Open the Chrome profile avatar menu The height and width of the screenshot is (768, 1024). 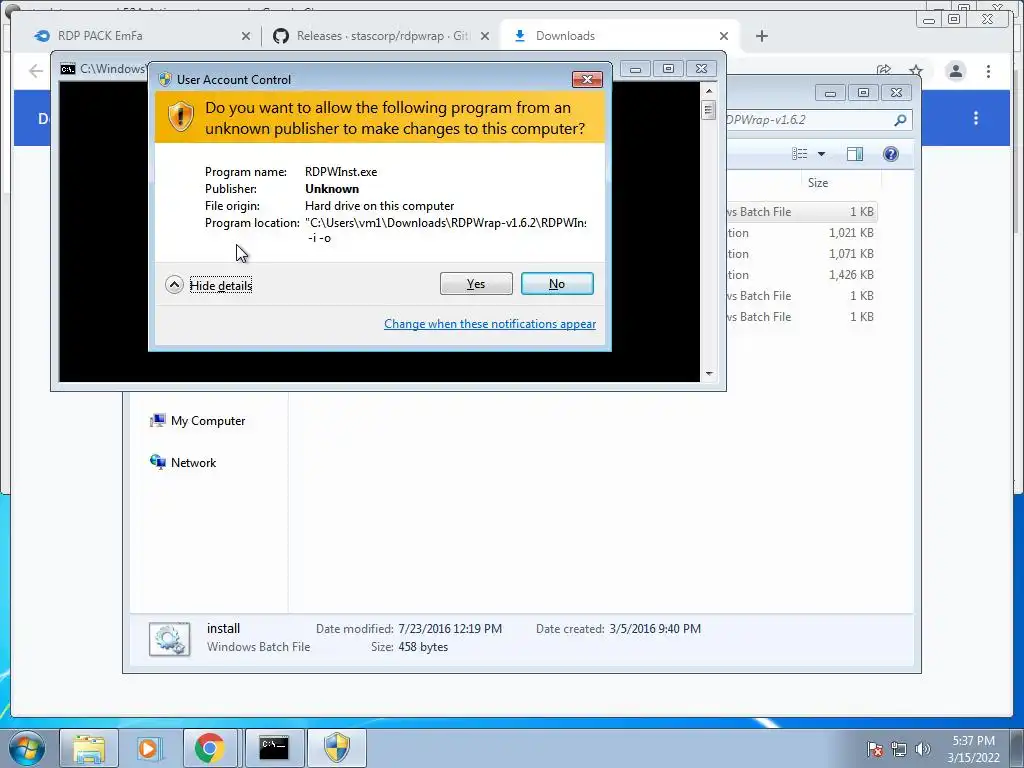tap(955, 71)
